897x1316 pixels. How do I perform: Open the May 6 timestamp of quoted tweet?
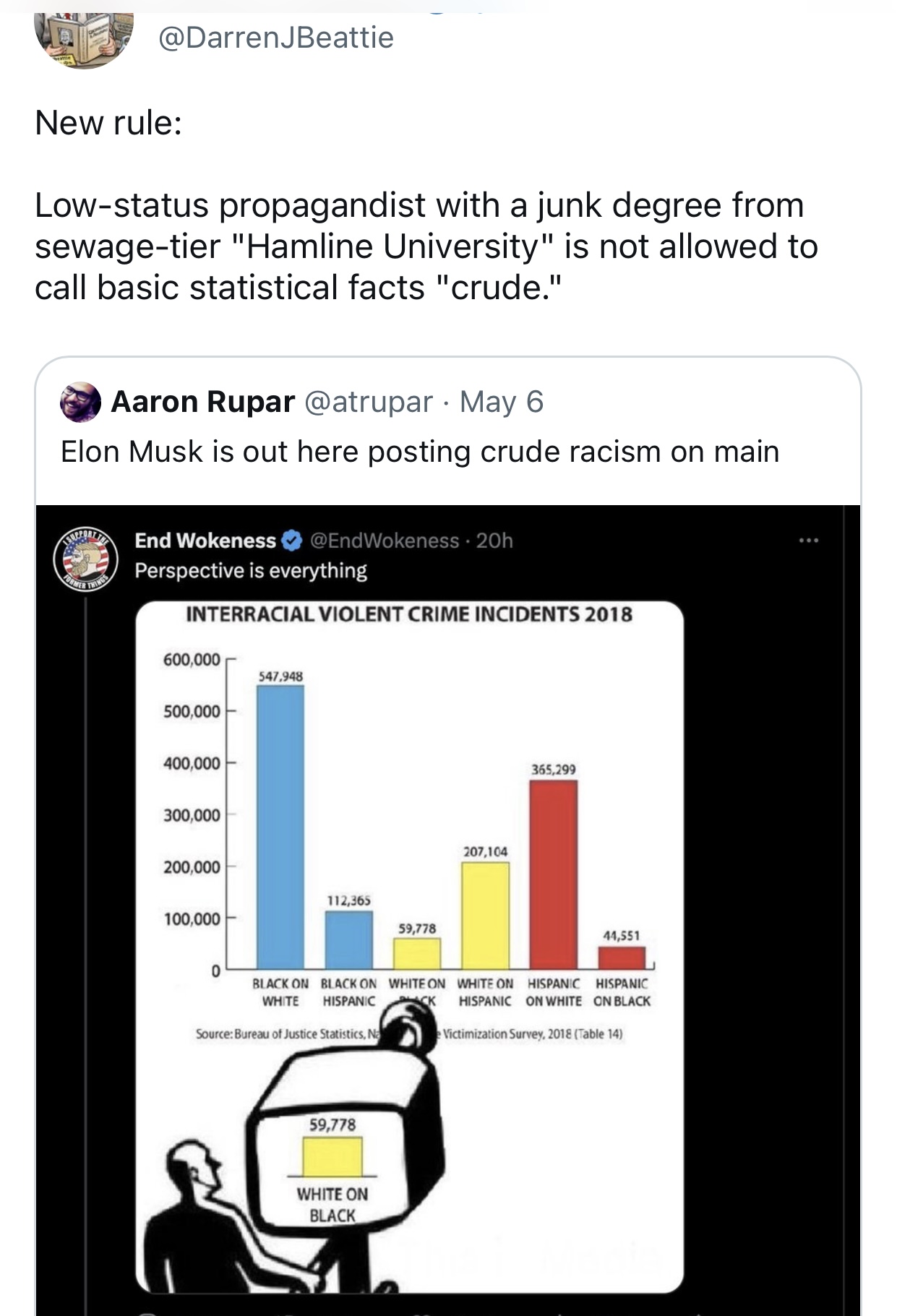click(502, 402)
